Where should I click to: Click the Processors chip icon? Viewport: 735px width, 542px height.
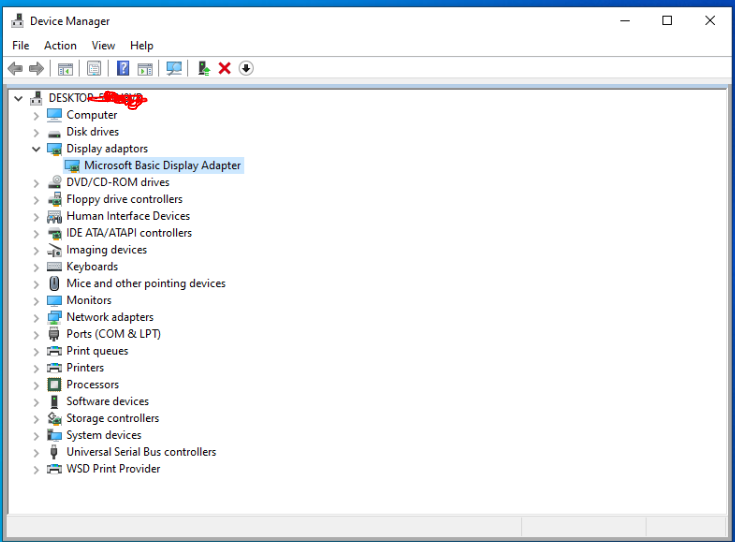(x=54, y=384)
